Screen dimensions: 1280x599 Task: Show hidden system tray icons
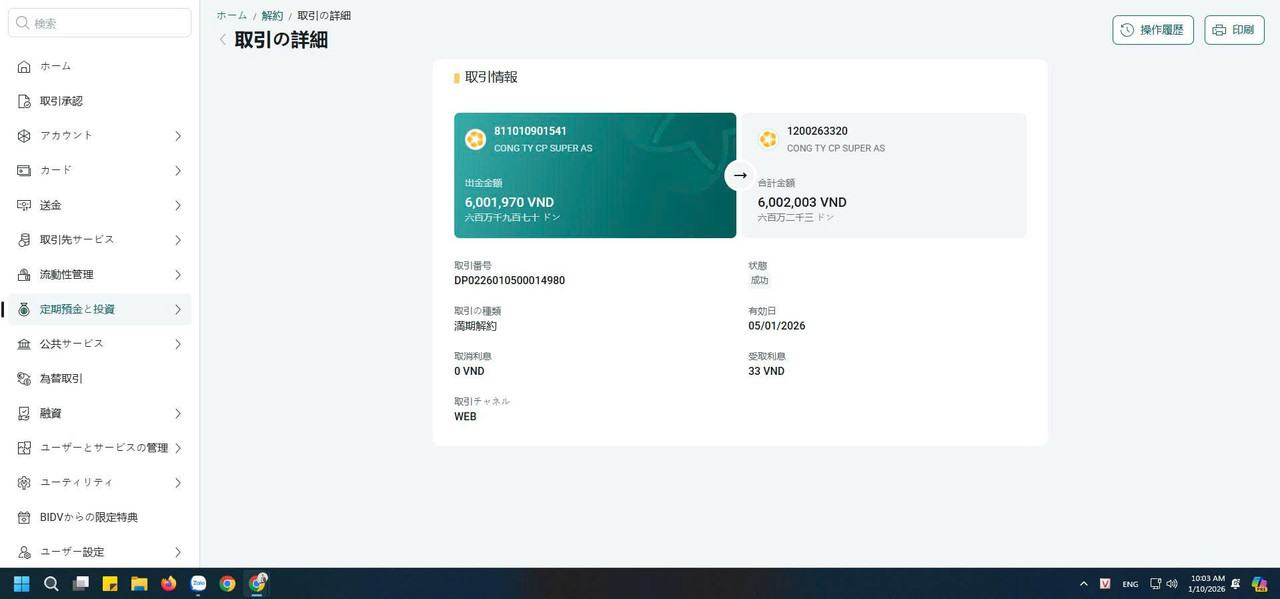(1083, 584)
